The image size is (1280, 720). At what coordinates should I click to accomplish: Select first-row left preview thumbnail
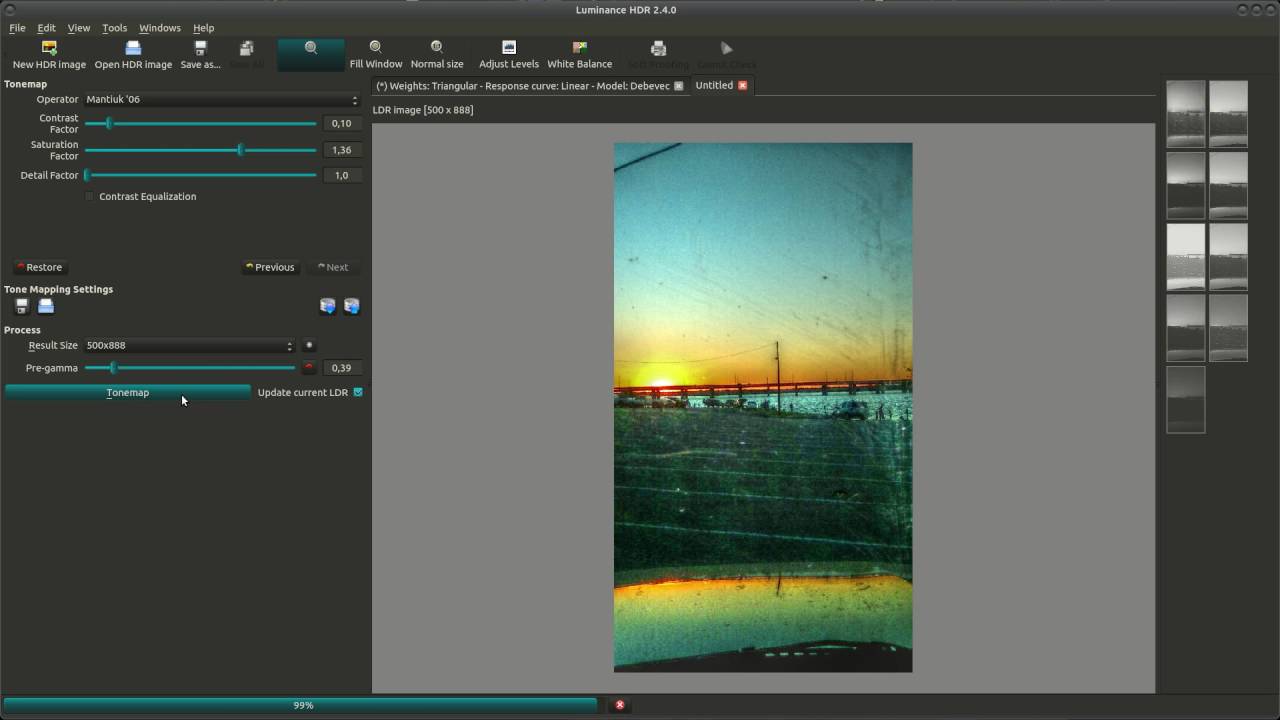pyautogui.click(x=1186, y=114)
